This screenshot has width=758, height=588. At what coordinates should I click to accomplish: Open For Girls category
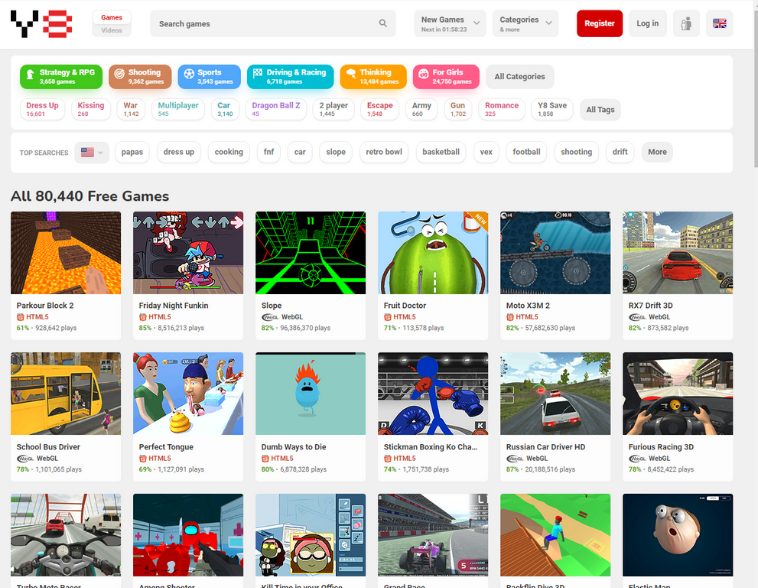click(x=446, y=76)
